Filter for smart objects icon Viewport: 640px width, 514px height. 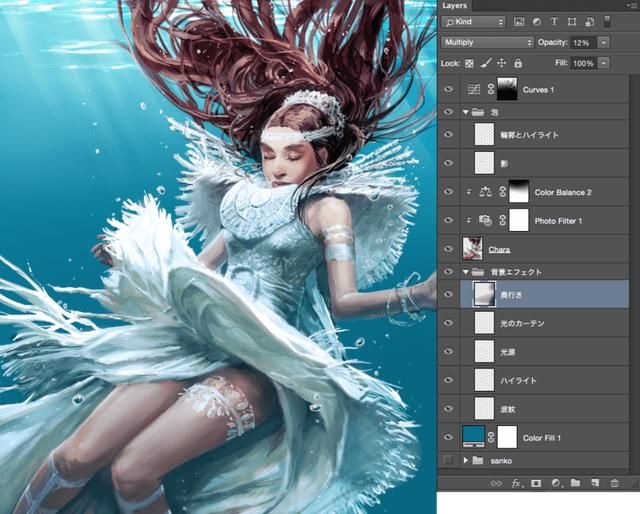(589, 22)
